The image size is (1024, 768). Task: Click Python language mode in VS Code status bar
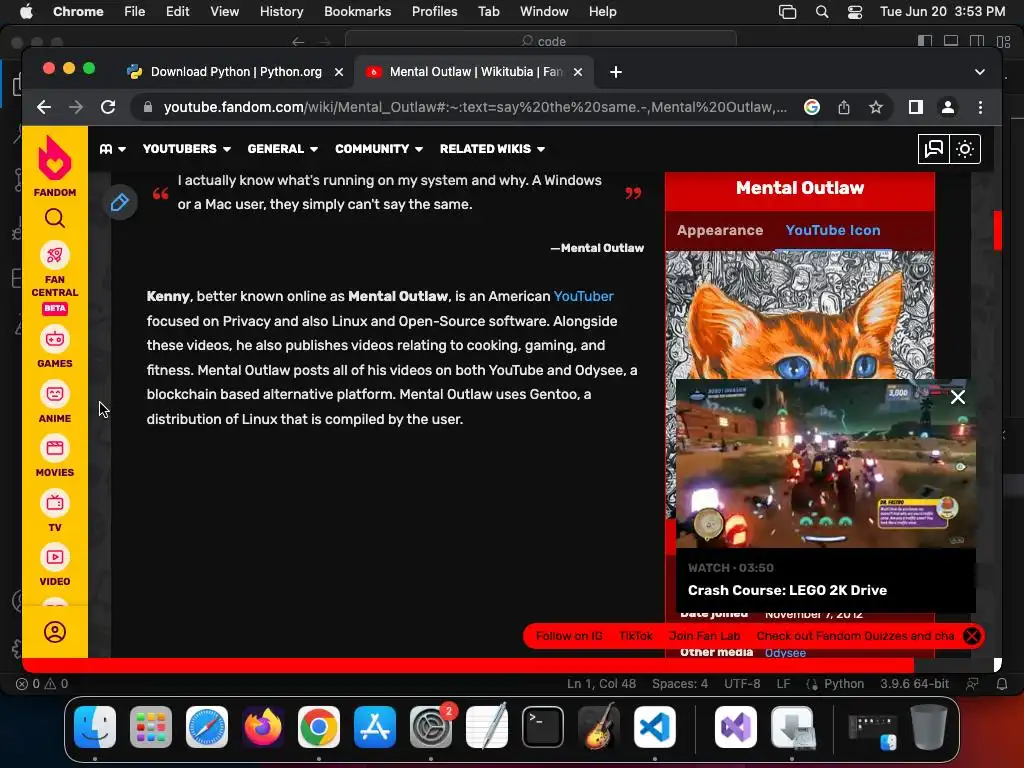(843, 684)
